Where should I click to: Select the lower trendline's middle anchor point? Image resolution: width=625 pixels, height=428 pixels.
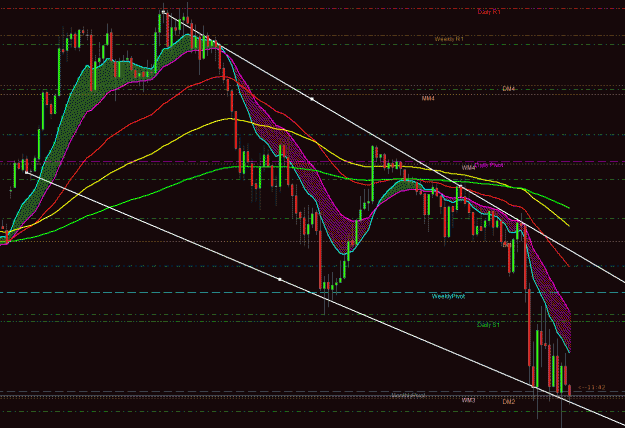pyautogui.click(x=280, y=279)
